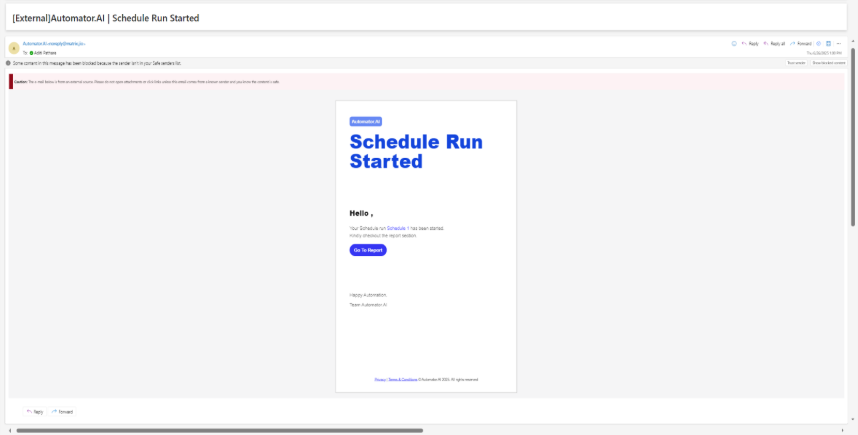The image size is (858, 435).
Task: Click Reply at the bottom of the message
Action: pos(35,412)
